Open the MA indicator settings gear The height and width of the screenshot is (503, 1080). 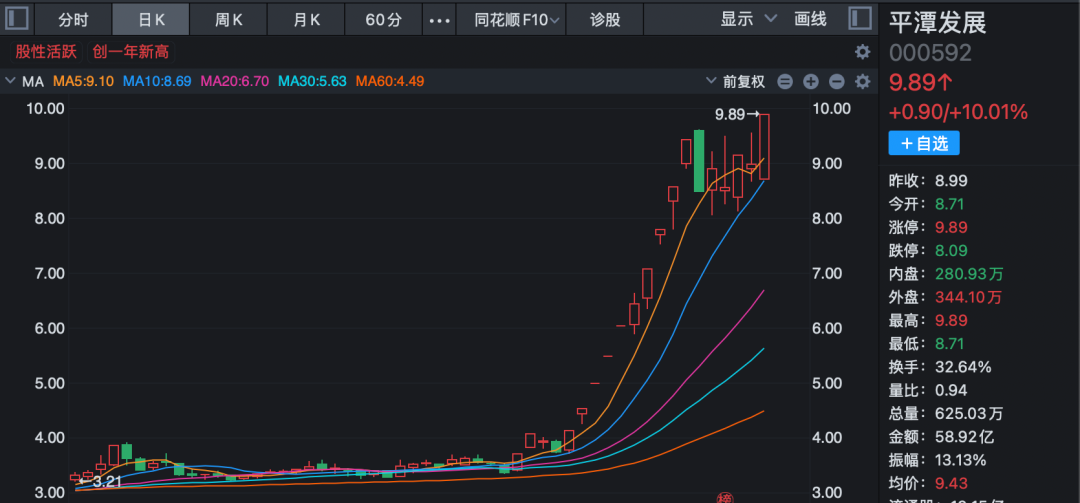tap(862, 82)
